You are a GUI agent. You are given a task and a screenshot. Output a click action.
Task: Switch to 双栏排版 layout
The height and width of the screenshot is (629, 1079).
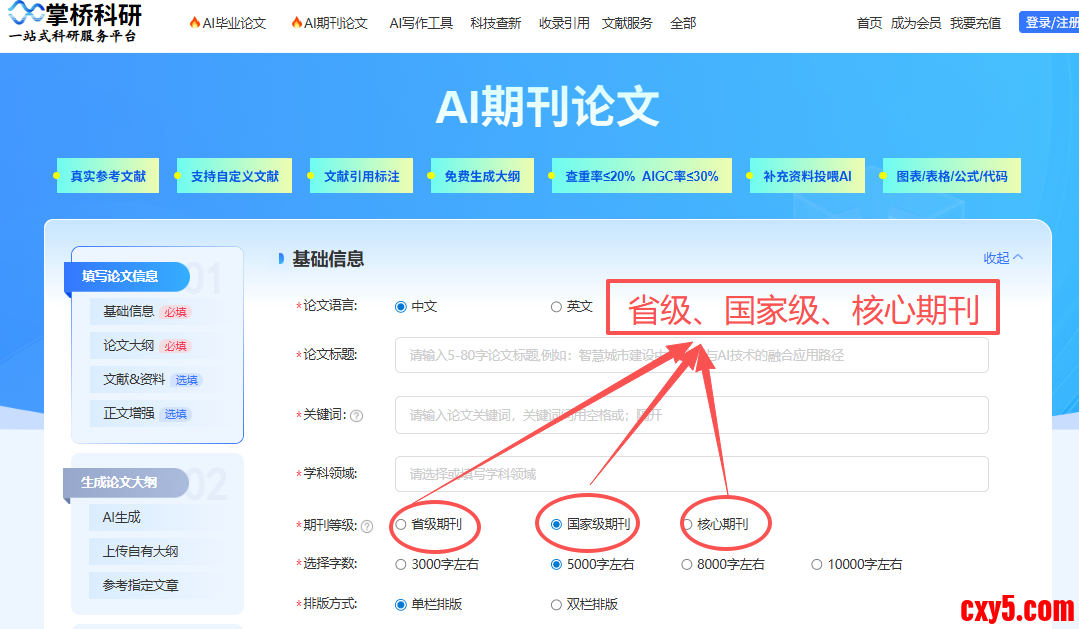click(x=556, y=604)
